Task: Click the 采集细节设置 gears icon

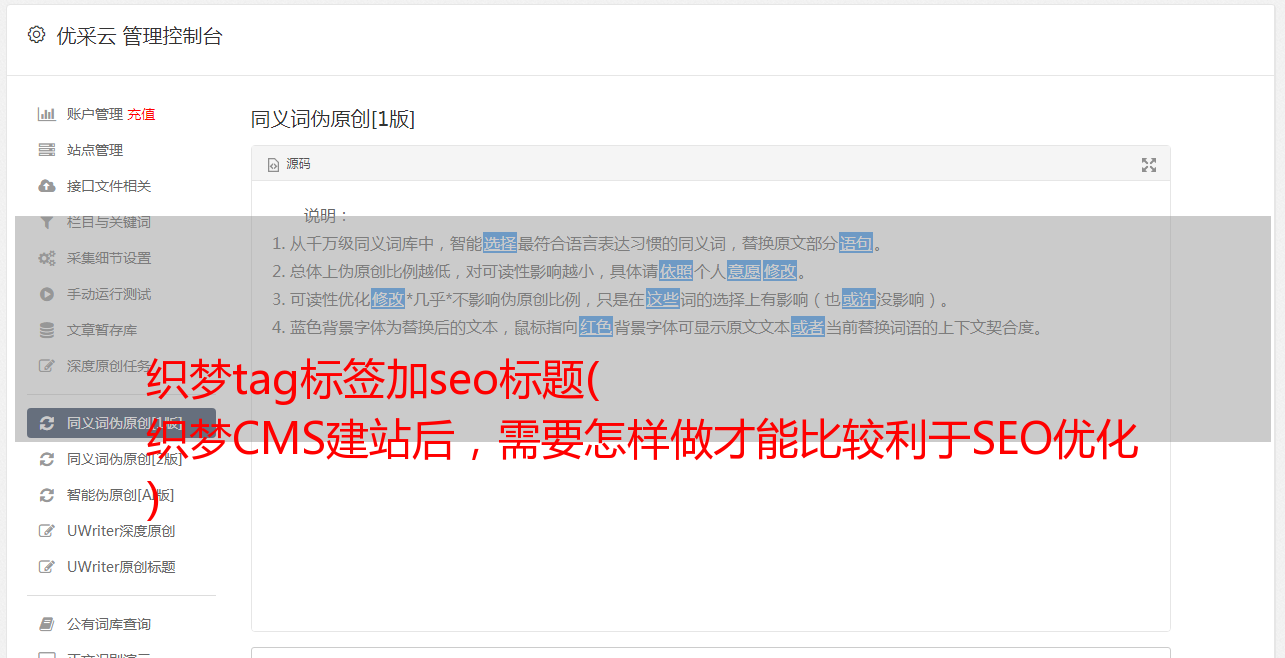Action: click(46, 258)
